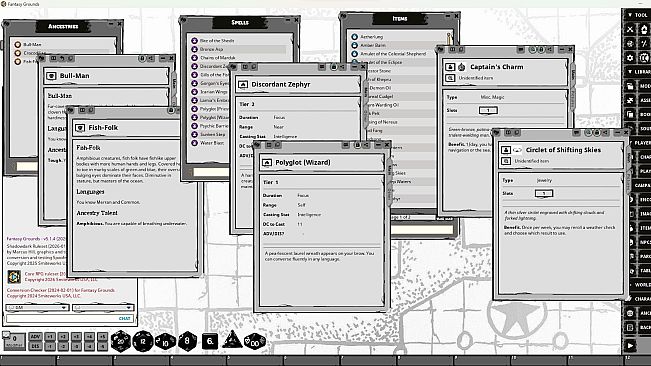This screenshot has width=651, height=366.
Task: Toggle the lock on Polyglot (Wizard) window
Action: click(357, 144)
